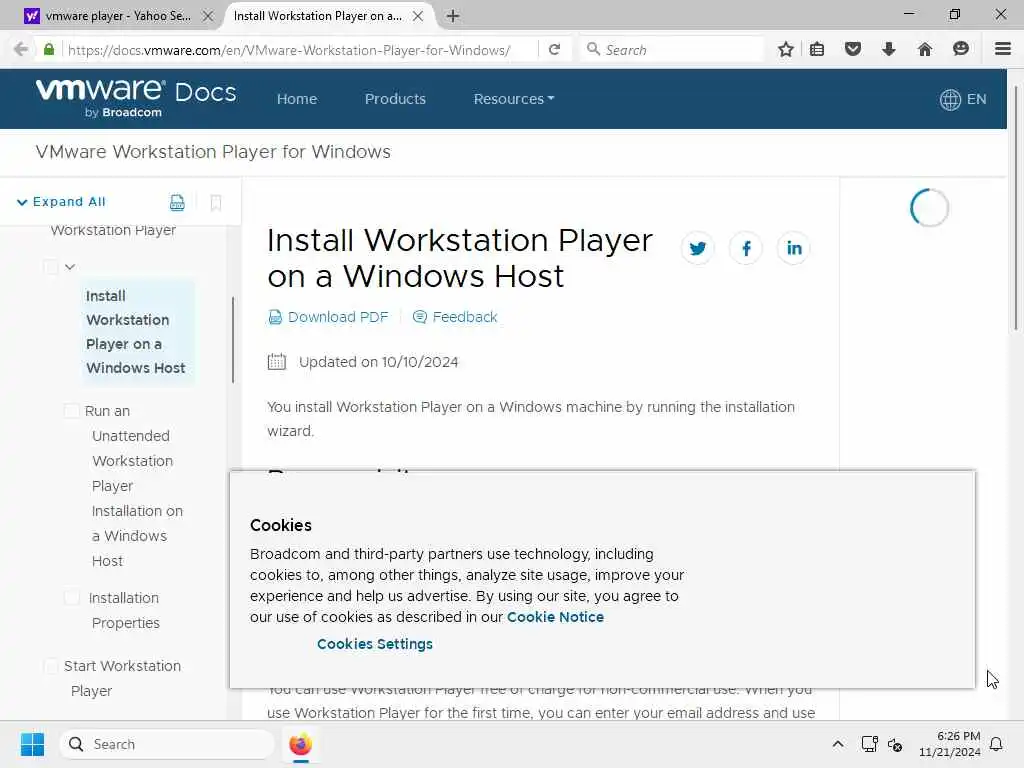Open Run an Unattended Workstation Player Installation
The height and width of the screenshot is (768, 1024).
(137, 486)
